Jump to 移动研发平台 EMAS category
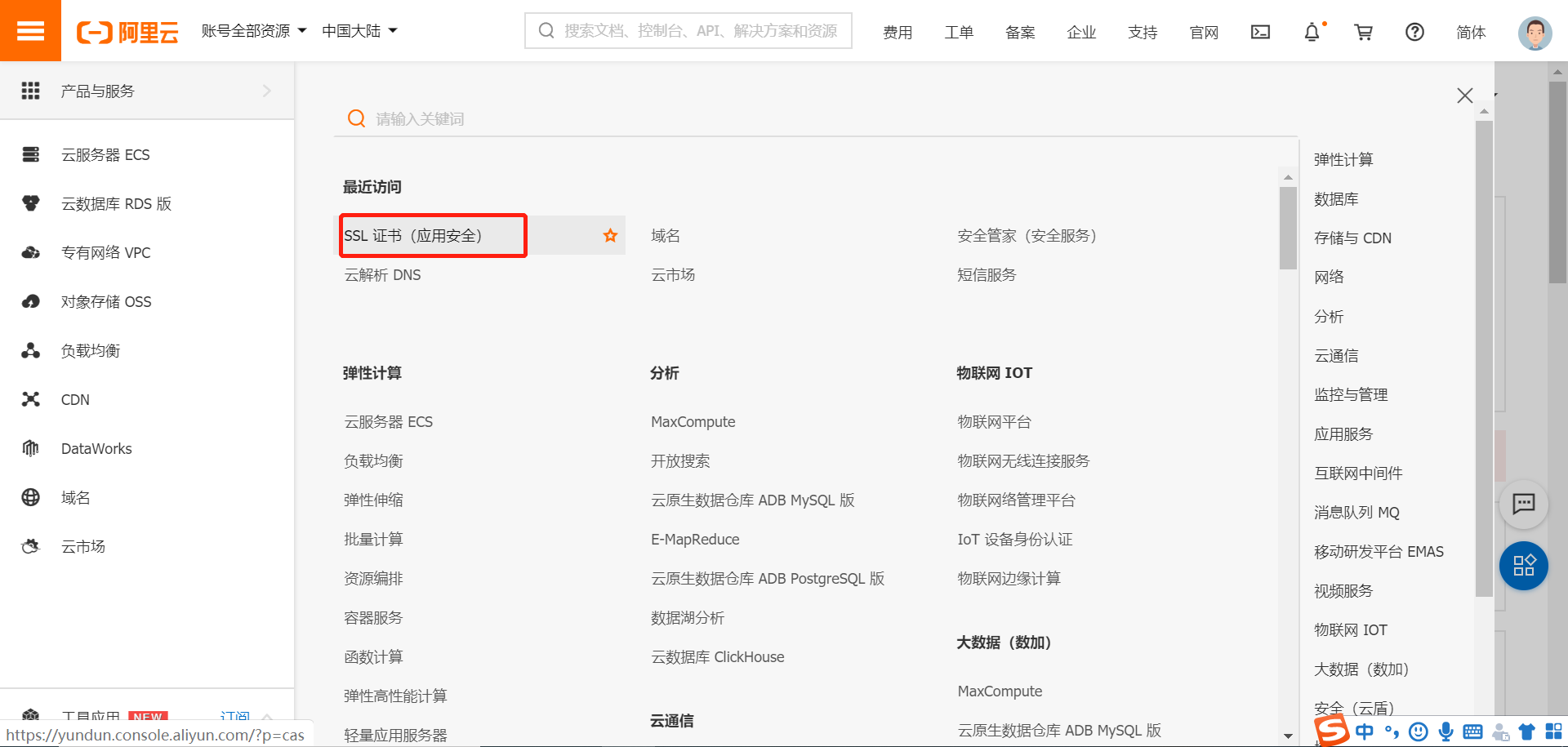 [x=1379, y=551]
